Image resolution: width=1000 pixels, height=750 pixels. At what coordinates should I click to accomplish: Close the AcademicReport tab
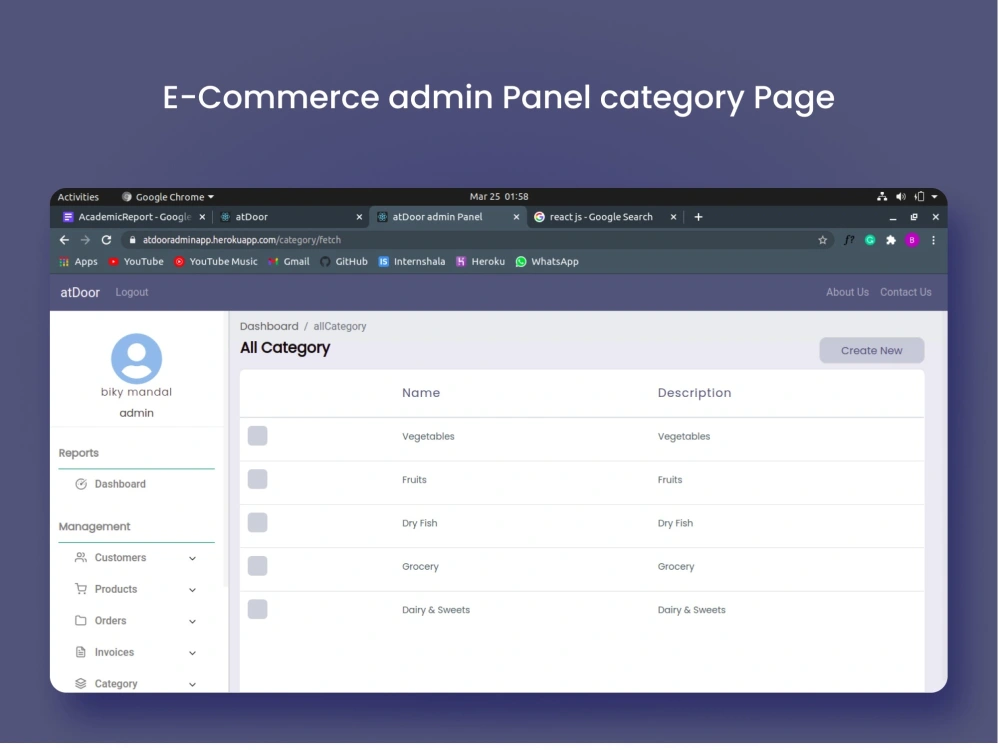coord(202,217)
